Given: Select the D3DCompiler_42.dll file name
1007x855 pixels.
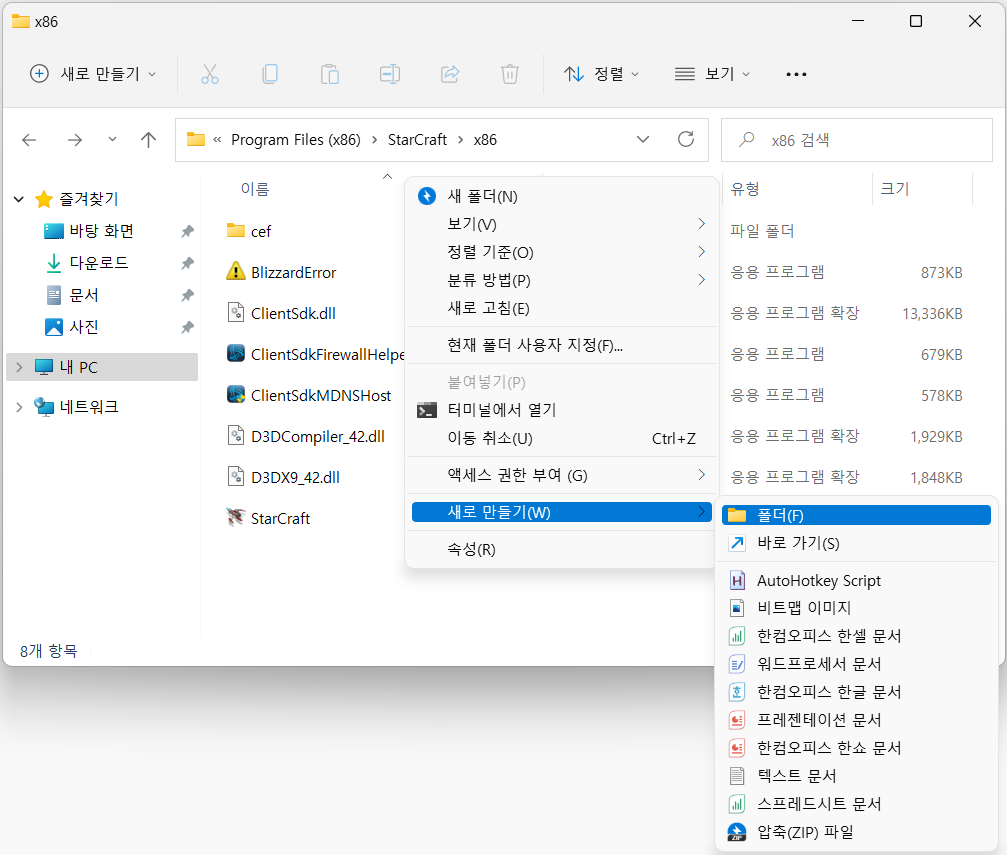Looking at the screenshot, I should pos(318,437).
